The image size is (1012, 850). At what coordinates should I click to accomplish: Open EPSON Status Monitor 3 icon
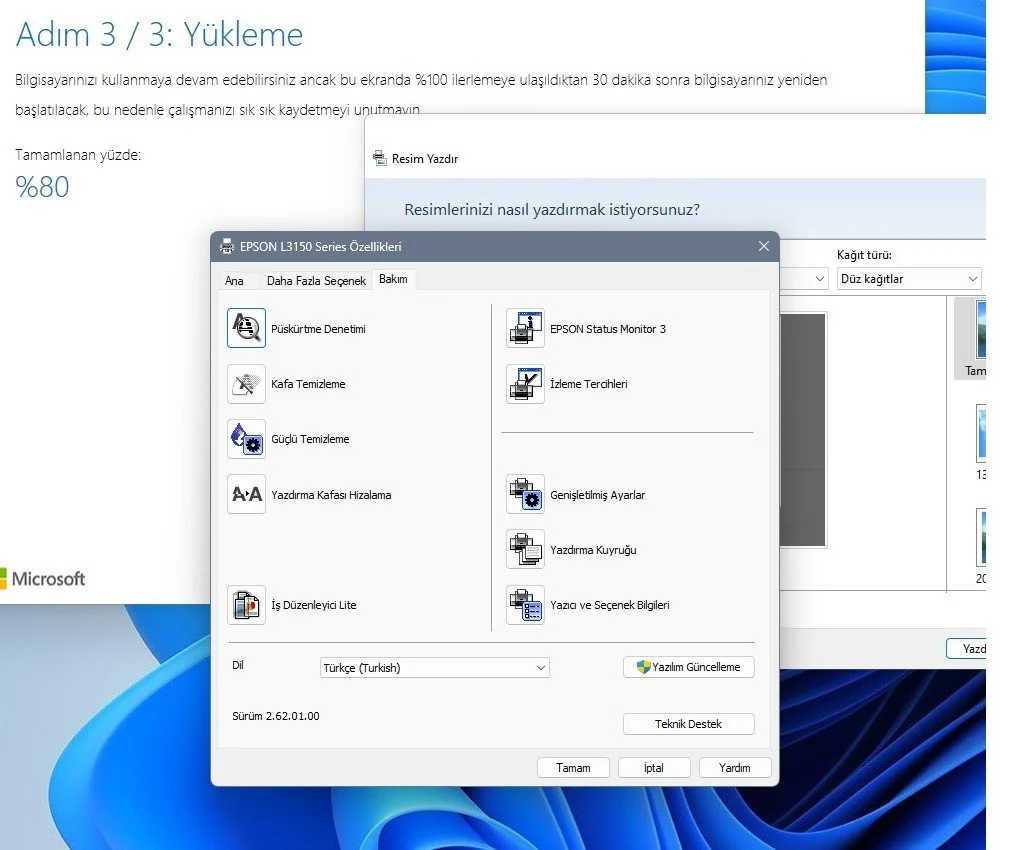tap(525, 328)
